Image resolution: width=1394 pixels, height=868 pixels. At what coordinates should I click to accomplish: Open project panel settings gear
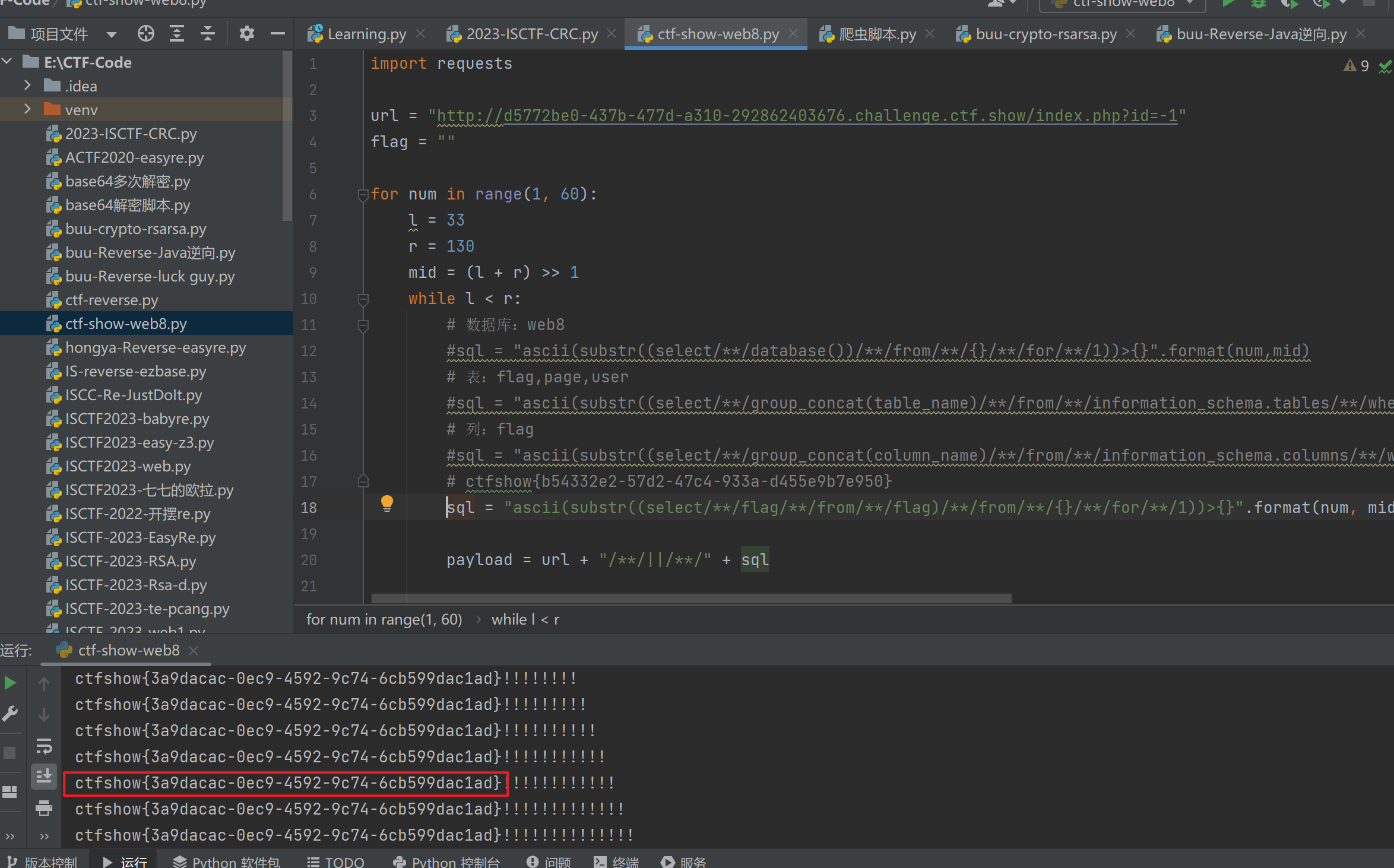tap(246, 34)
